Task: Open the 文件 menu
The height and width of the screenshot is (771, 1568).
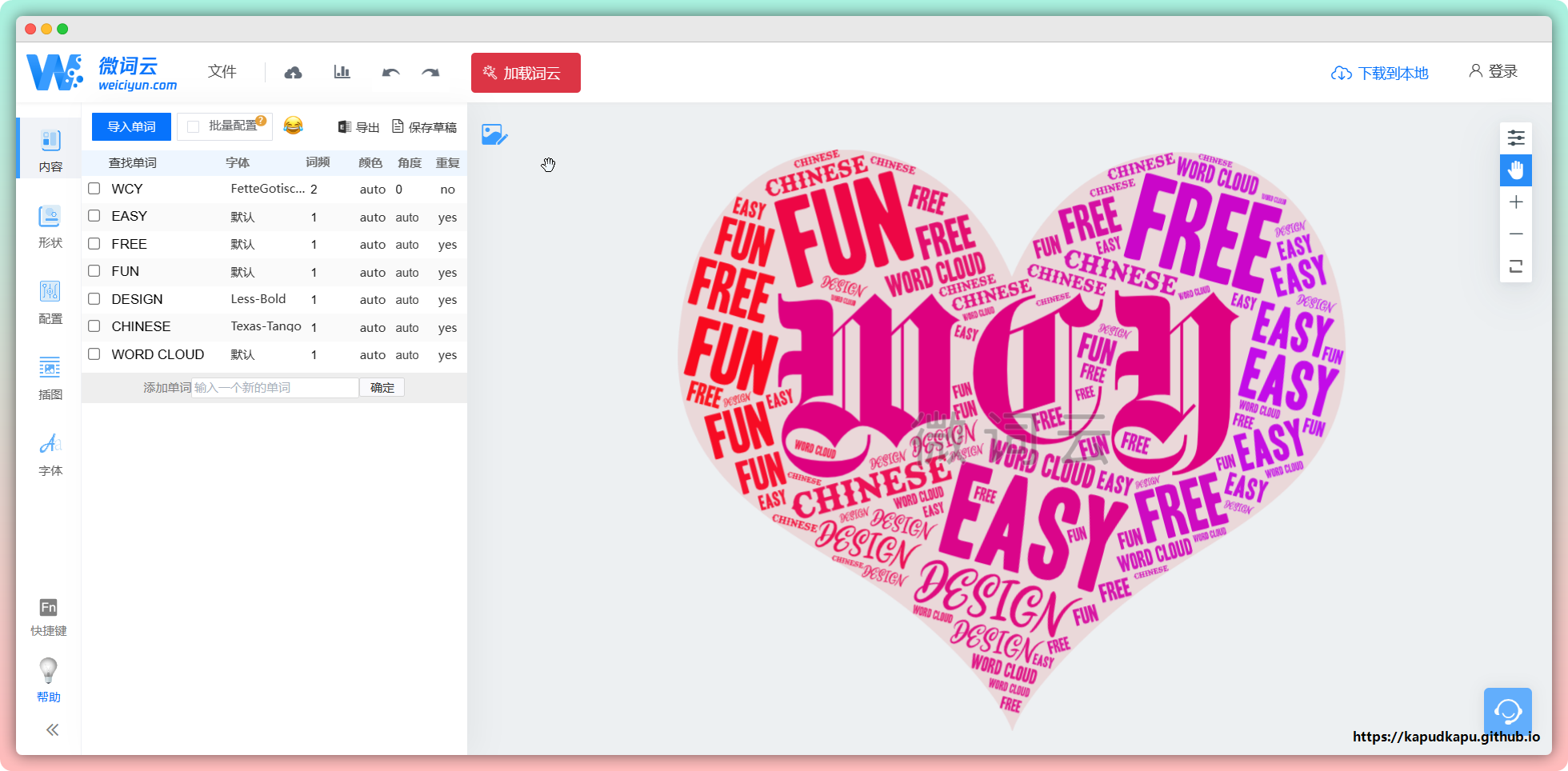Action: (x=222, y=72)
